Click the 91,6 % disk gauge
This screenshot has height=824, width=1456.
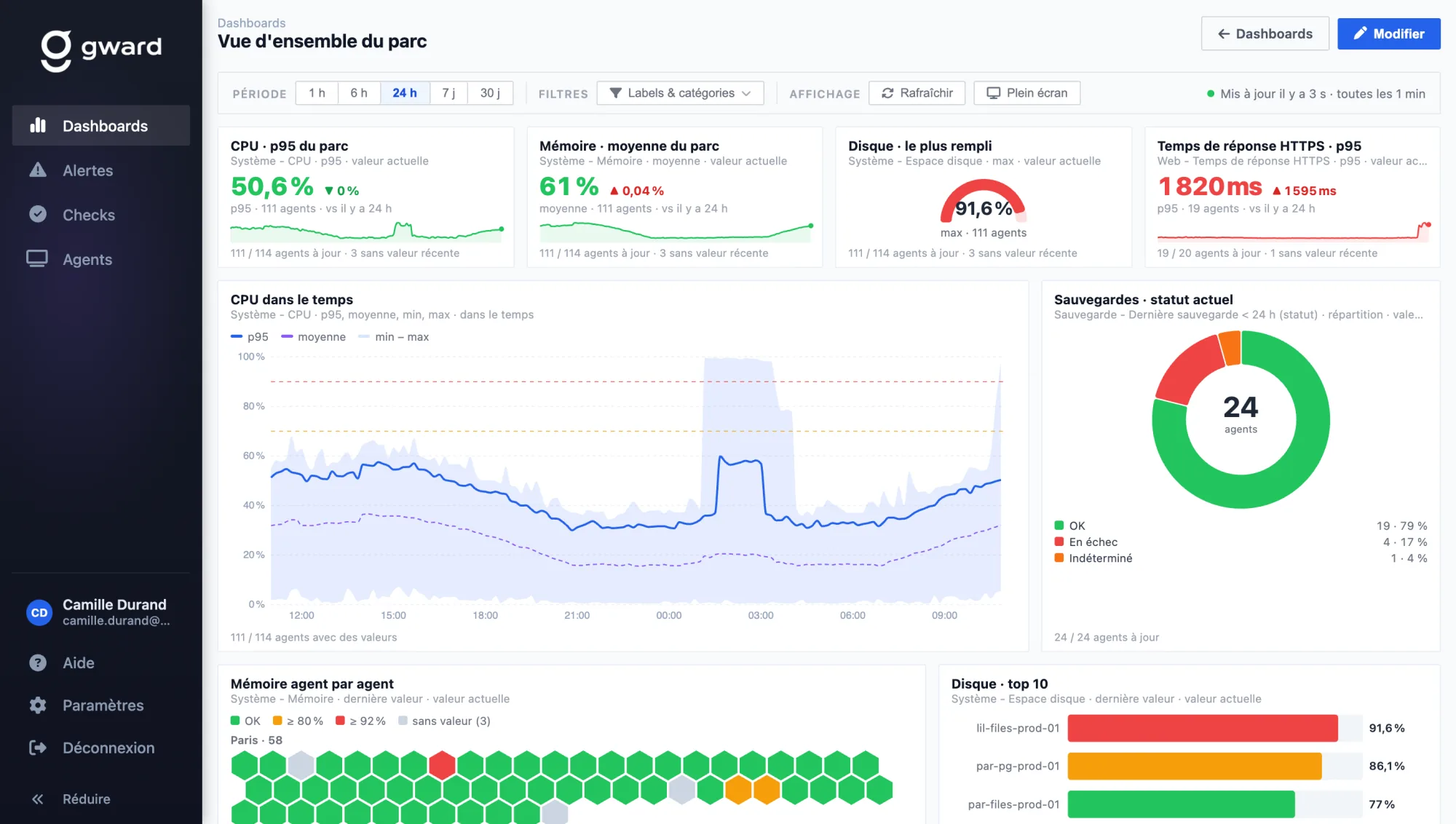(x=984, y=202)
